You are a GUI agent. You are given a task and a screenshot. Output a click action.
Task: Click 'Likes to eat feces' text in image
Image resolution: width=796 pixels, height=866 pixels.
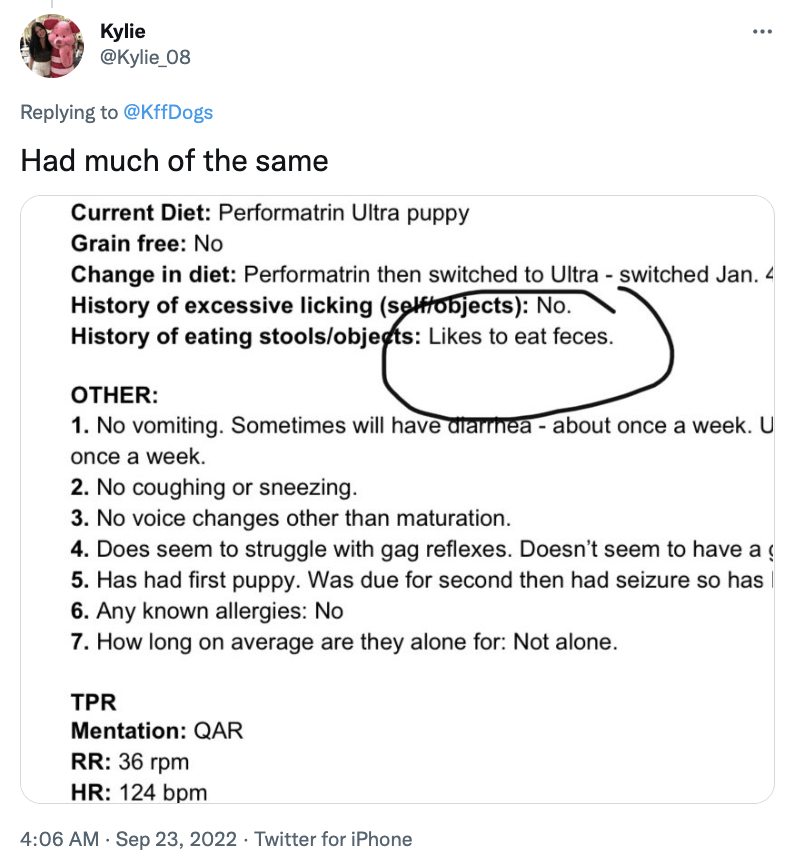(x=520, y=336)
